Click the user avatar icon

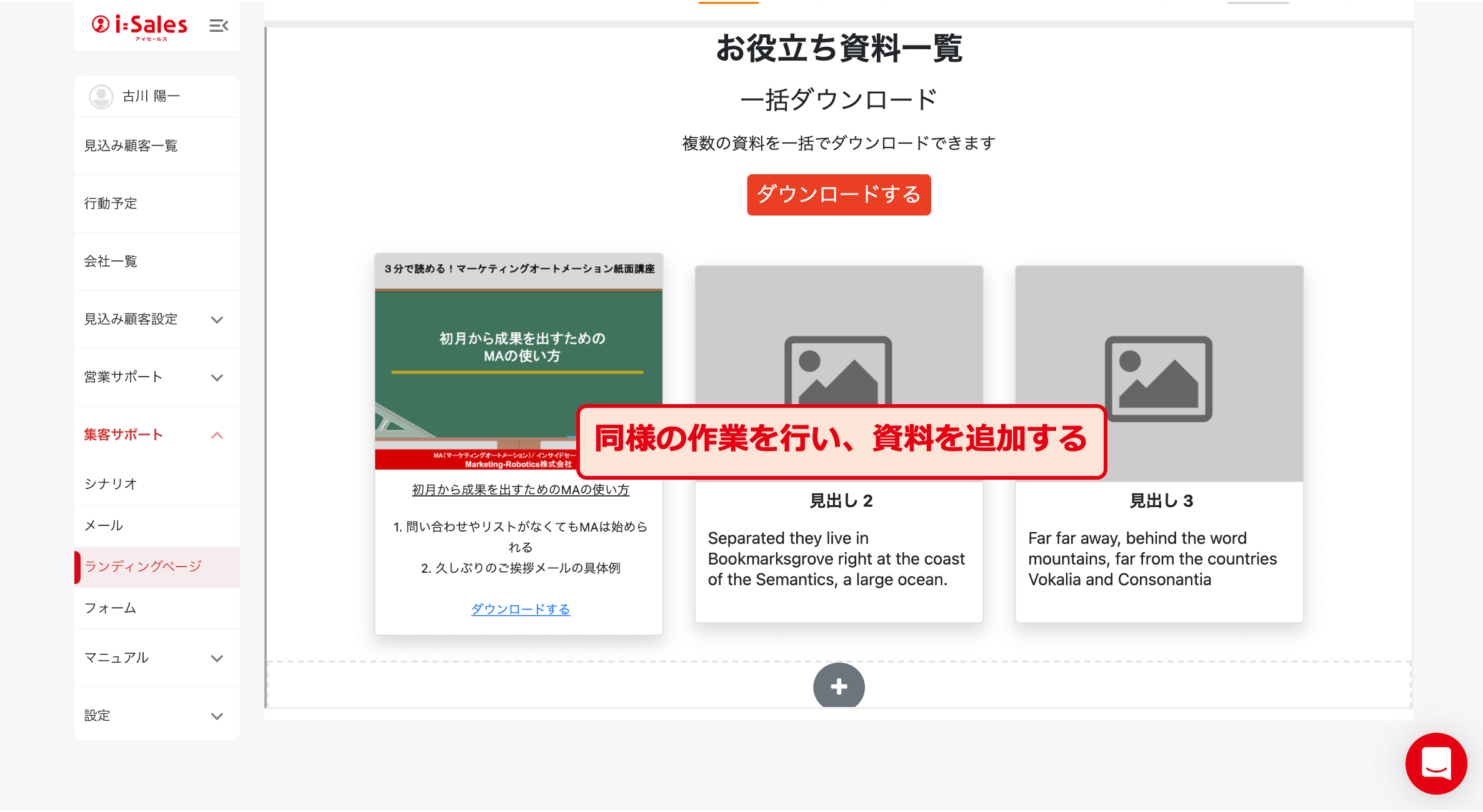point(101,96)
